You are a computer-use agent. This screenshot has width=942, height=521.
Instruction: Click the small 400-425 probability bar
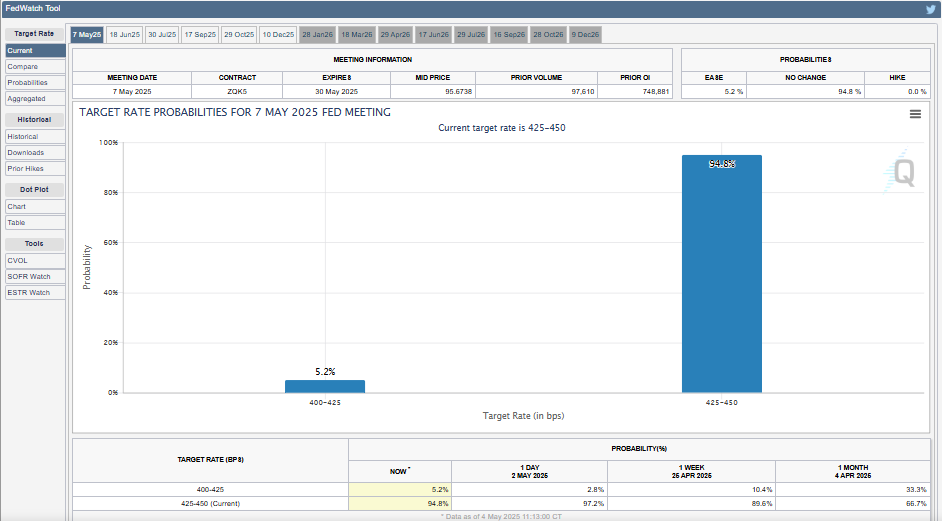pos(325,386)
